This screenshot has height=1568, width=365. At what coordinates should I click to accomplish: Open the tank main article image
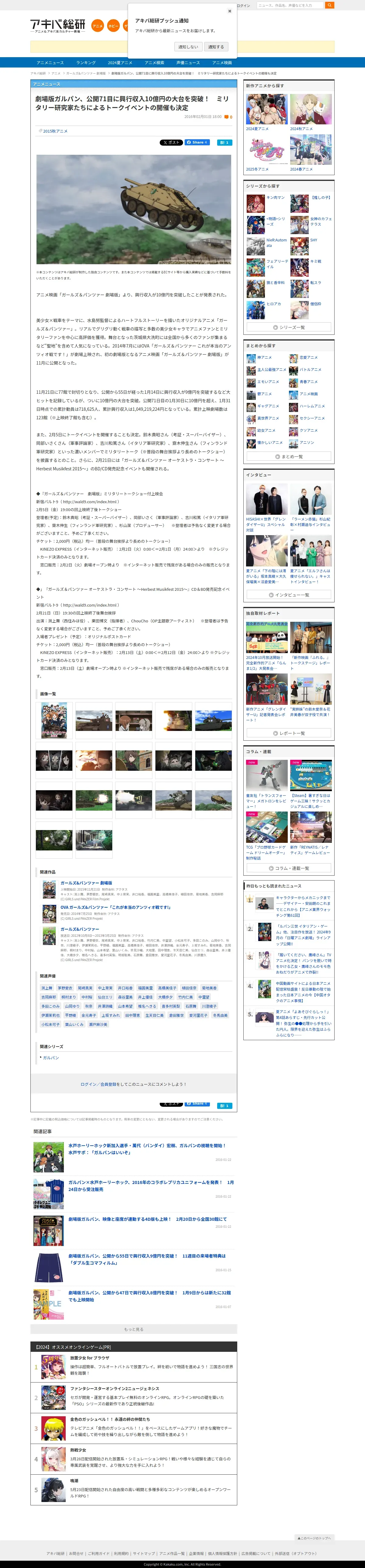click(x=134, y=209)
